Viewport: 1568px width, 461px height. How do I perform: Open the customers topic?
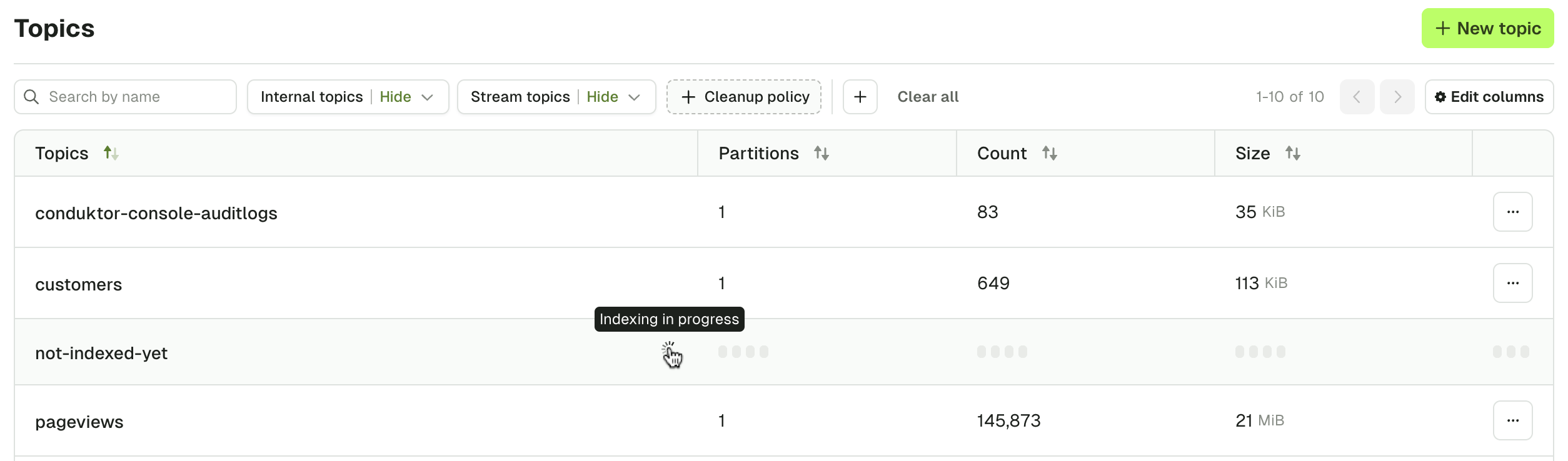tap(79, 284)
